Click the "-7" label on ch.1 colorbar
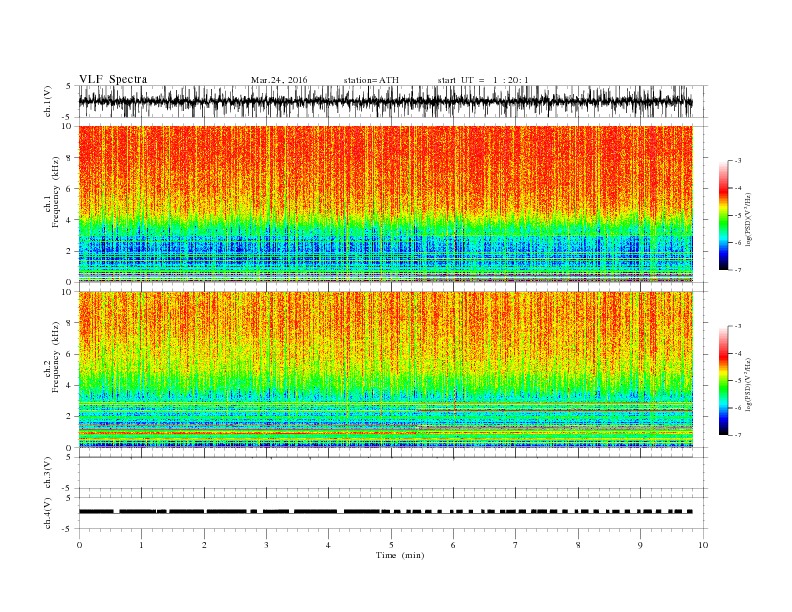 coord(738,270)
